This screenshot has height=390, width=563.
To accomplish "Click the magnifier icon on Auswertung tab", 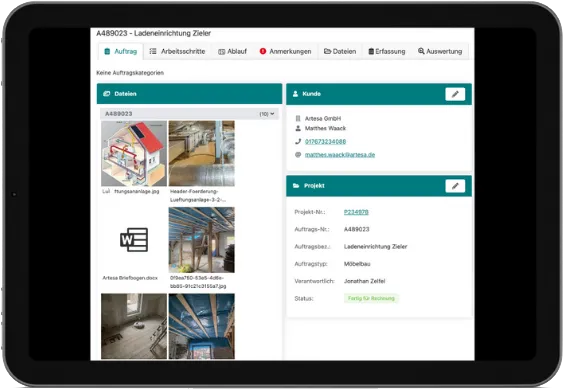I will point(421,51).
